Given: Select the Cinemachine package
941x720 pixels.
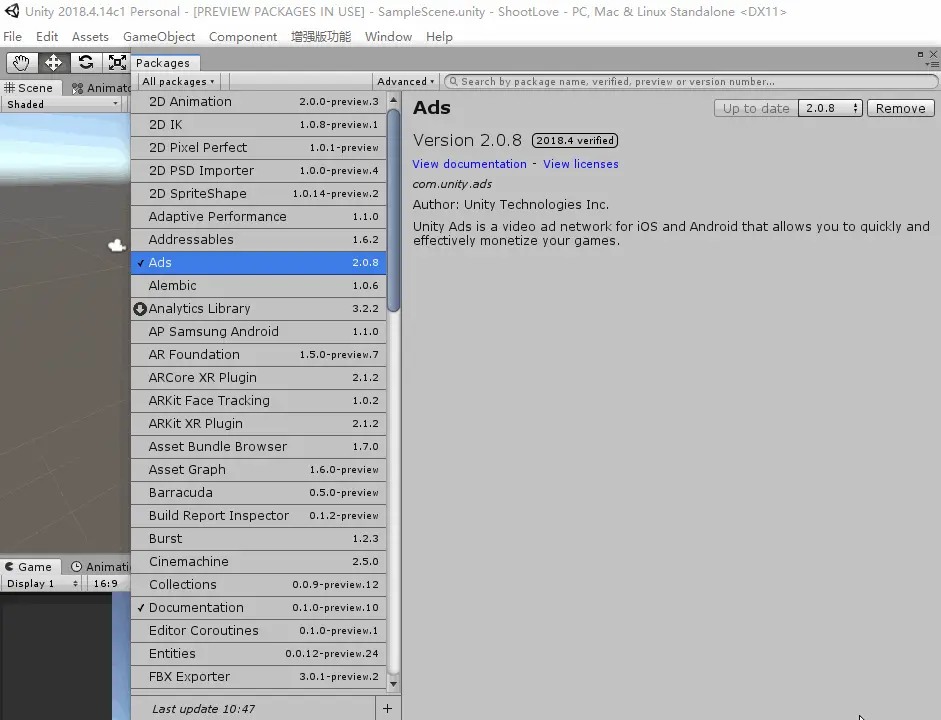Looking at the screenshot, I should [x=259, y=562].
